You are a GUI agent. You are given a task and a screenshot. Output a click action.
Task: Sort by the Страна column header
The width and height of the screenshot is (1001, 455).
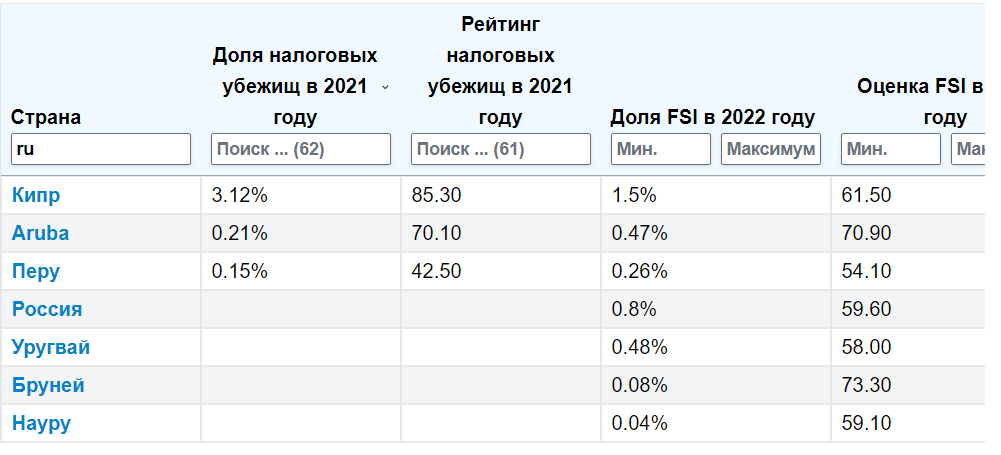click(x=46, y=117)
